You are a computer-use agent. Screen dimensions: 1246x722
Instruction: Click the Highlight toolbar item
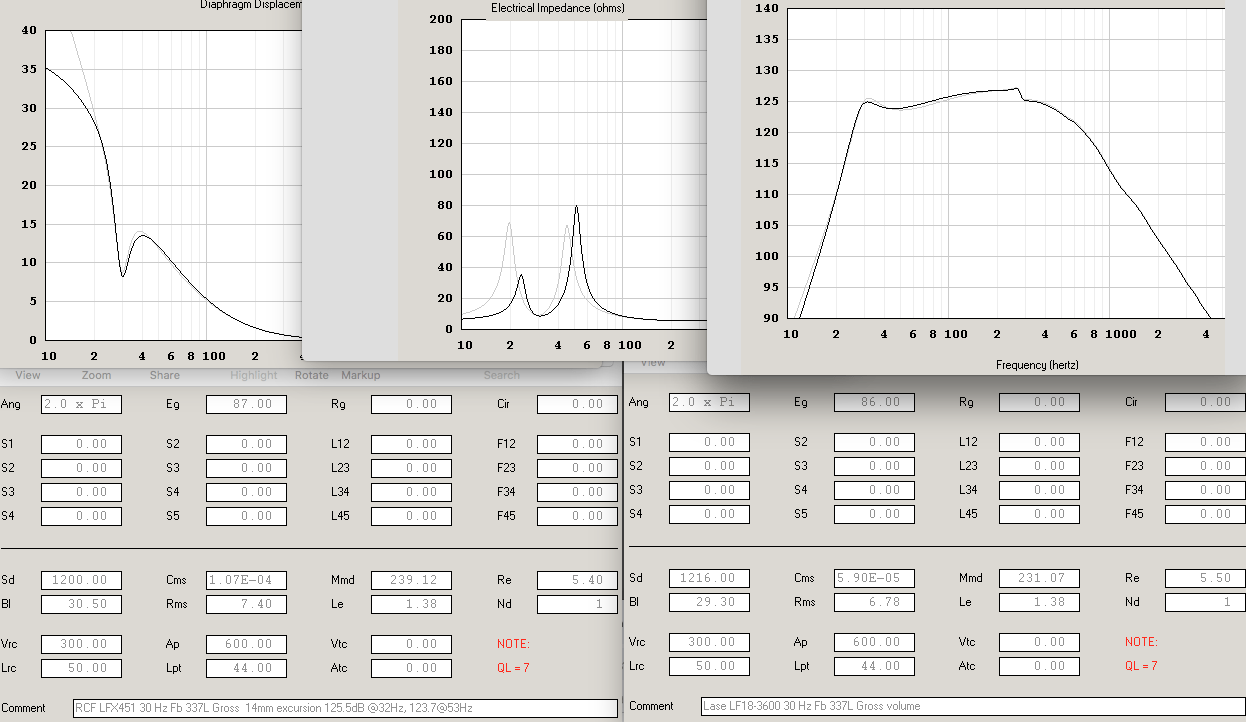[254, 375]
